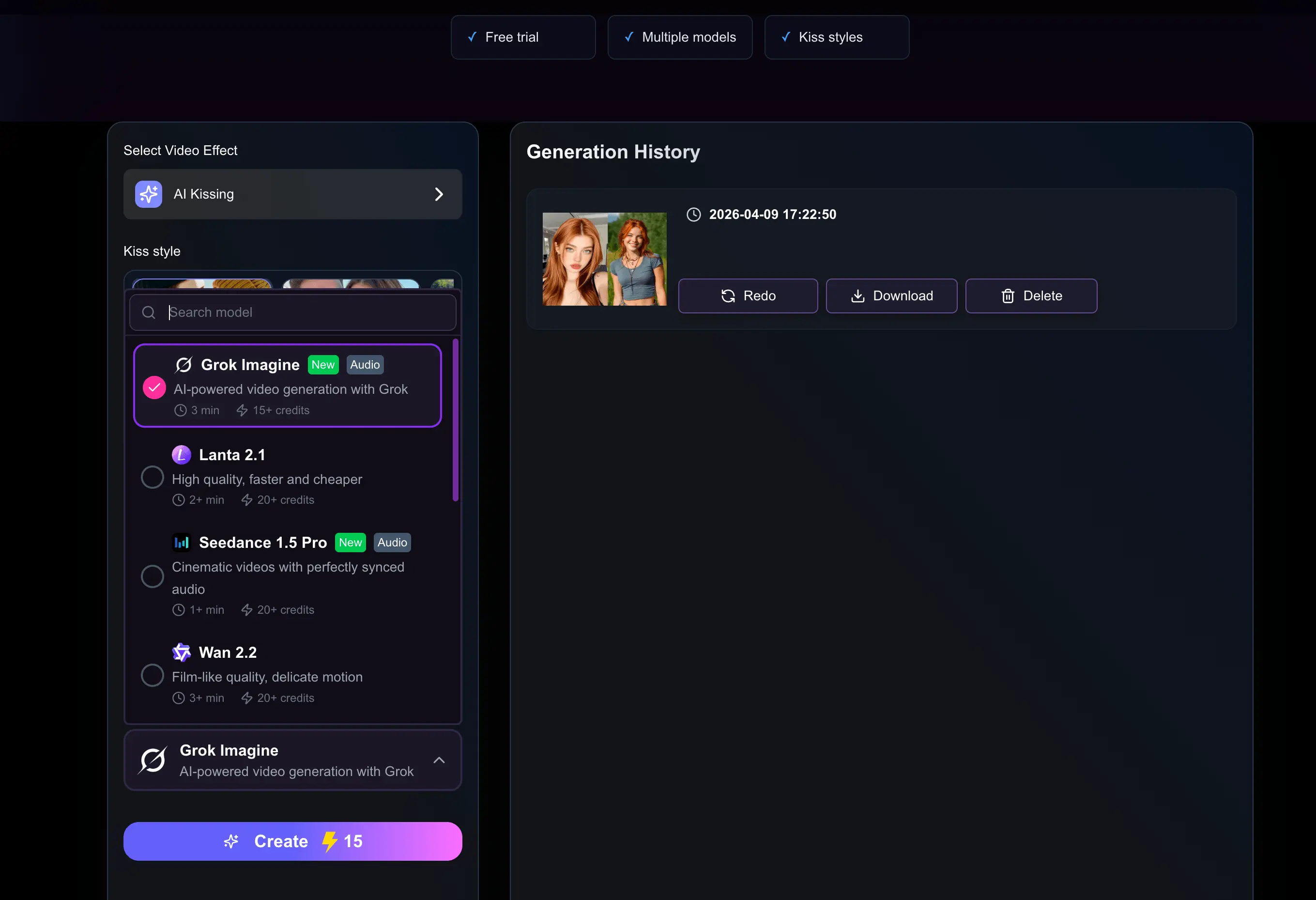The height and width of the screenshot is (900, 1316).
Task: Click the AI Kissing sparkle icon
Action: click(148, 194)
